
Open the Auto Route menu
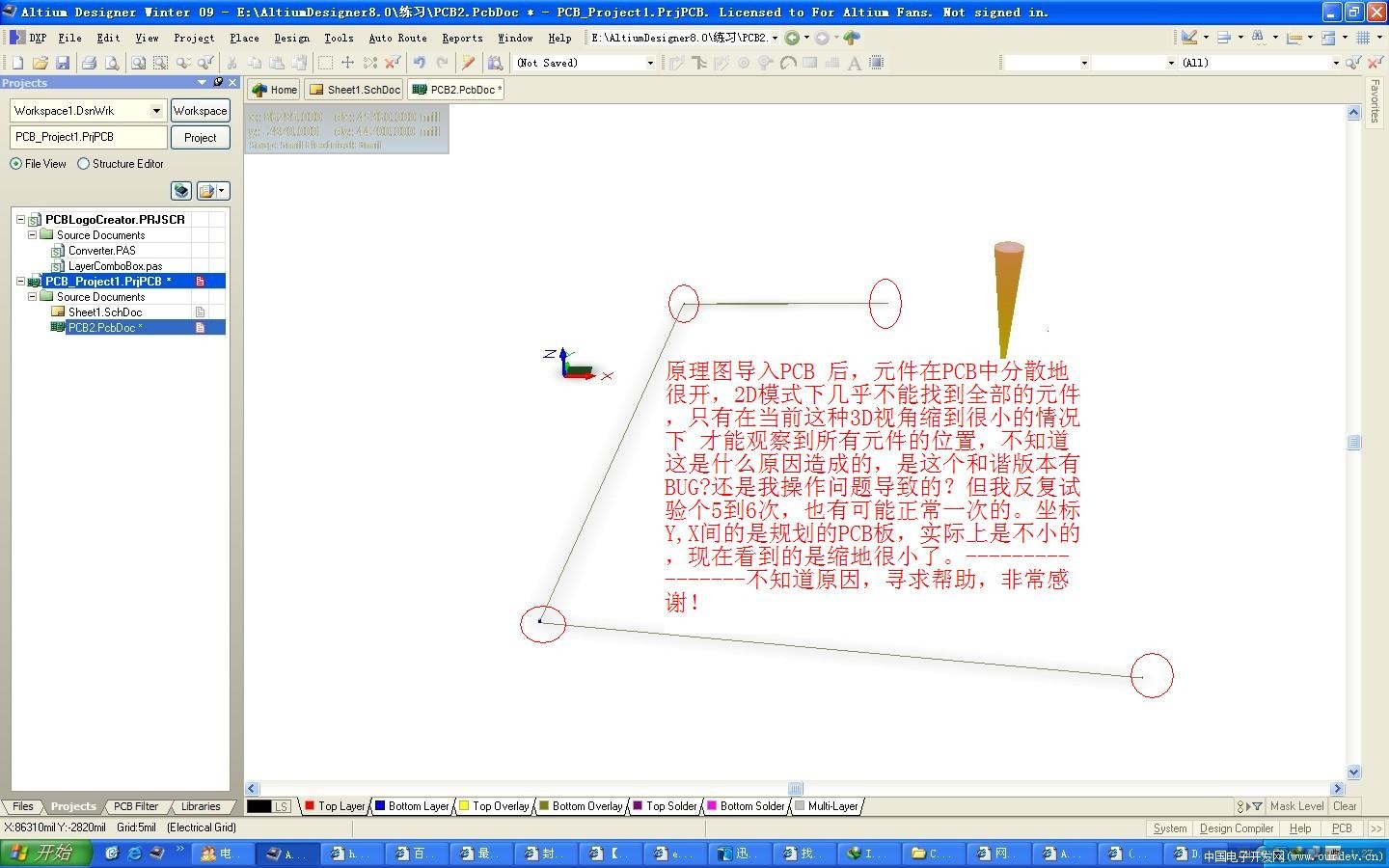click(396, 38)
